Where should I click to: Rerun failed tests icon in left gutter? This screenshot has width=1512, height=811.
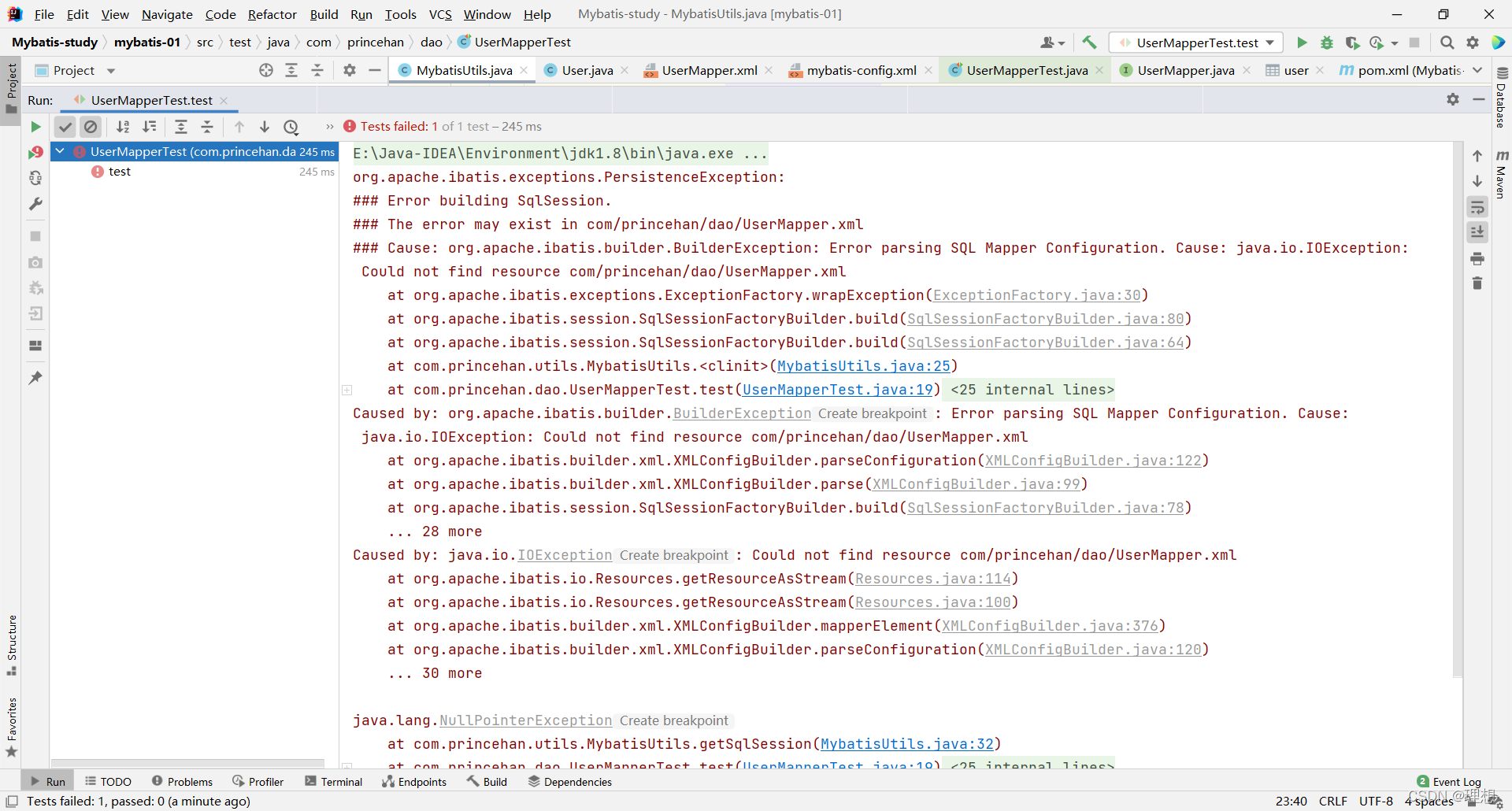tap(35, 152)
